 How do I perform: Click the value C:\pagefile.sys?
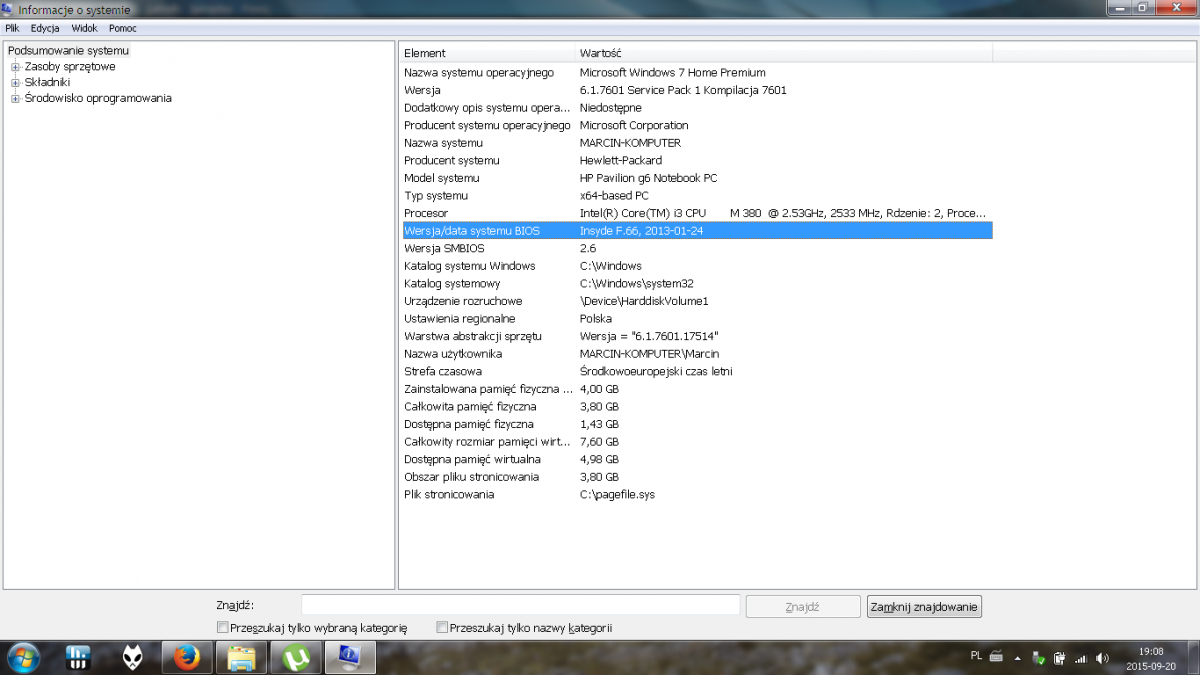617,494
